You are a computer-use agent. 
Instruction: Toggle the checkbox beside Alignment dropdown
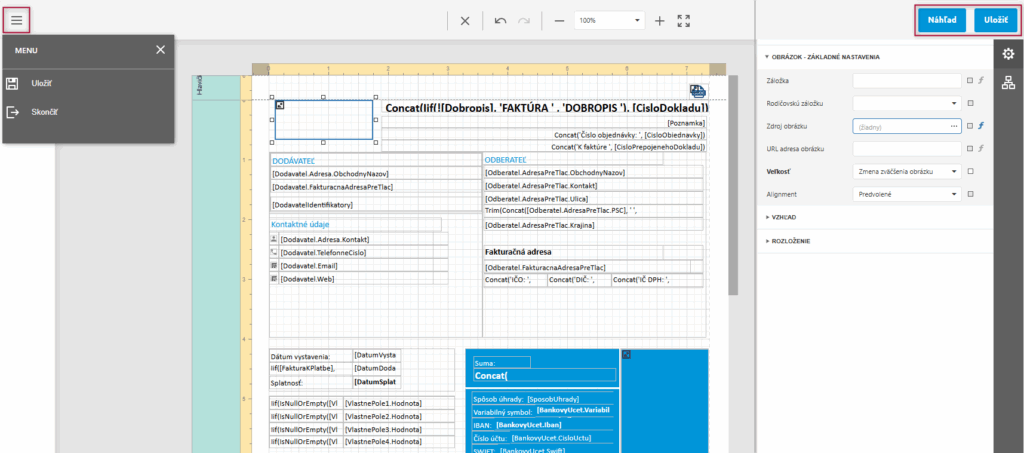pyautogui.click(x=969, y=194)
